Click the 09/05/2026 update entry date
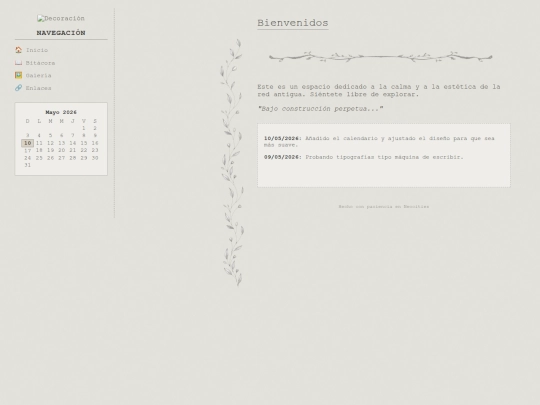The width and height of the screenshot is (540, 405). (283, 157)
